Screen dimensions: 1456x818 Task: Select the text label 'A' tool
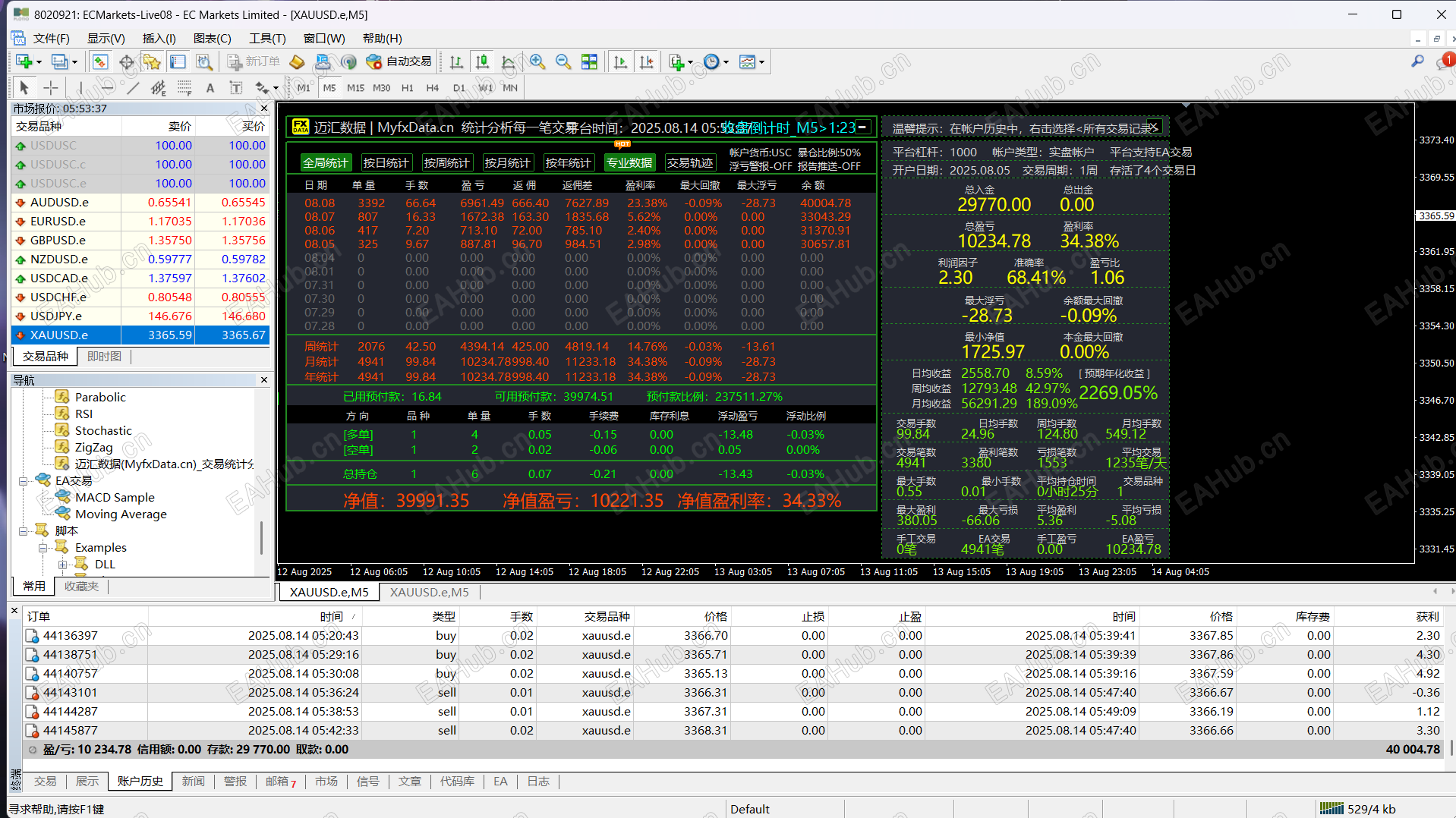[x=210, y=88]
